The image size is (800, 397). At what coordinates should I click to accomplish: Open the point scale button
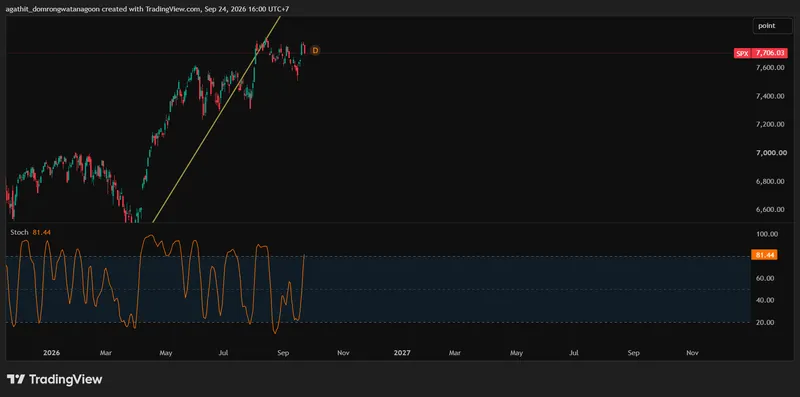(772, 26)
